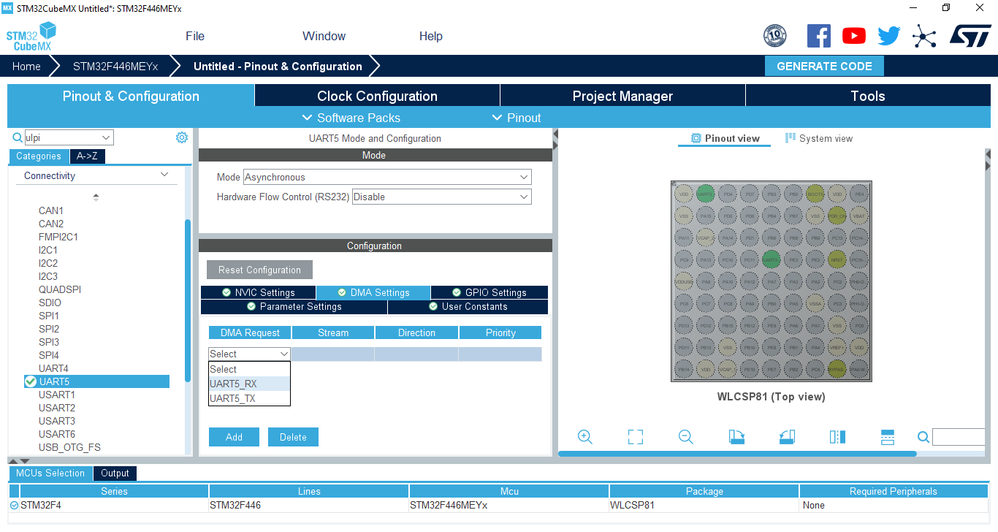The width and height of the screenshot is (998, 532).
Task: Zoom out of the pinout view
Action: click(685, 437)
